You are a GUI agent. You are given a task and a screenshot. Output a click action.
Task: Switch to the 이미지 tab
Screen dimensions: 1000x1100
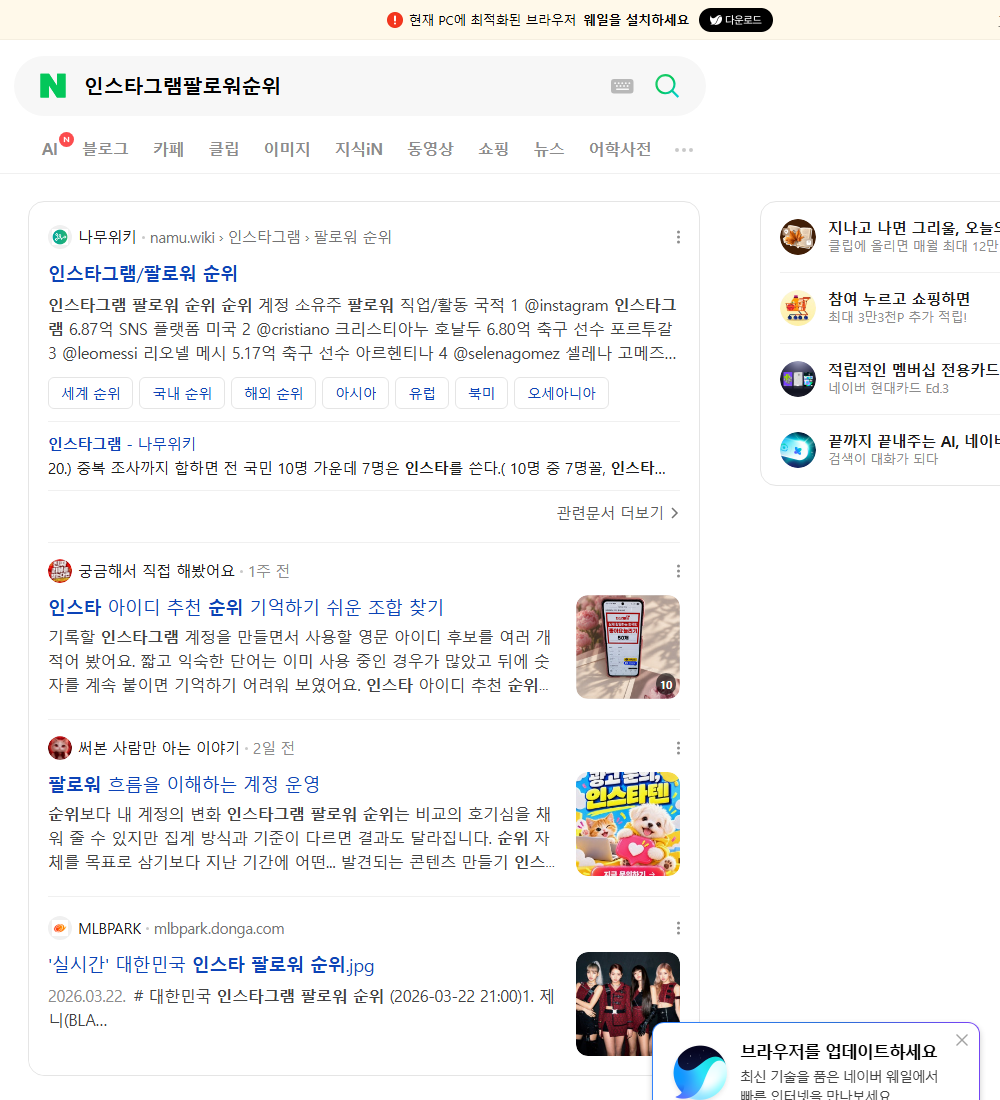[287, 149]
